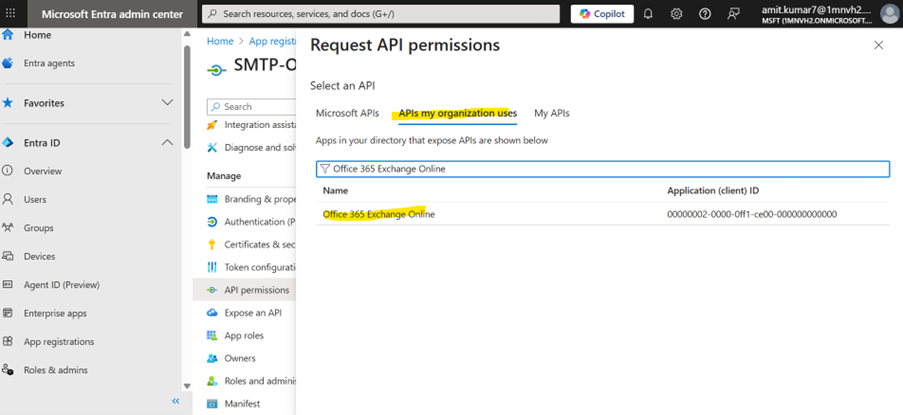This screenshot has width=903, height=415.
Task: Open the help question mark icon
Action: click(704, 14)
